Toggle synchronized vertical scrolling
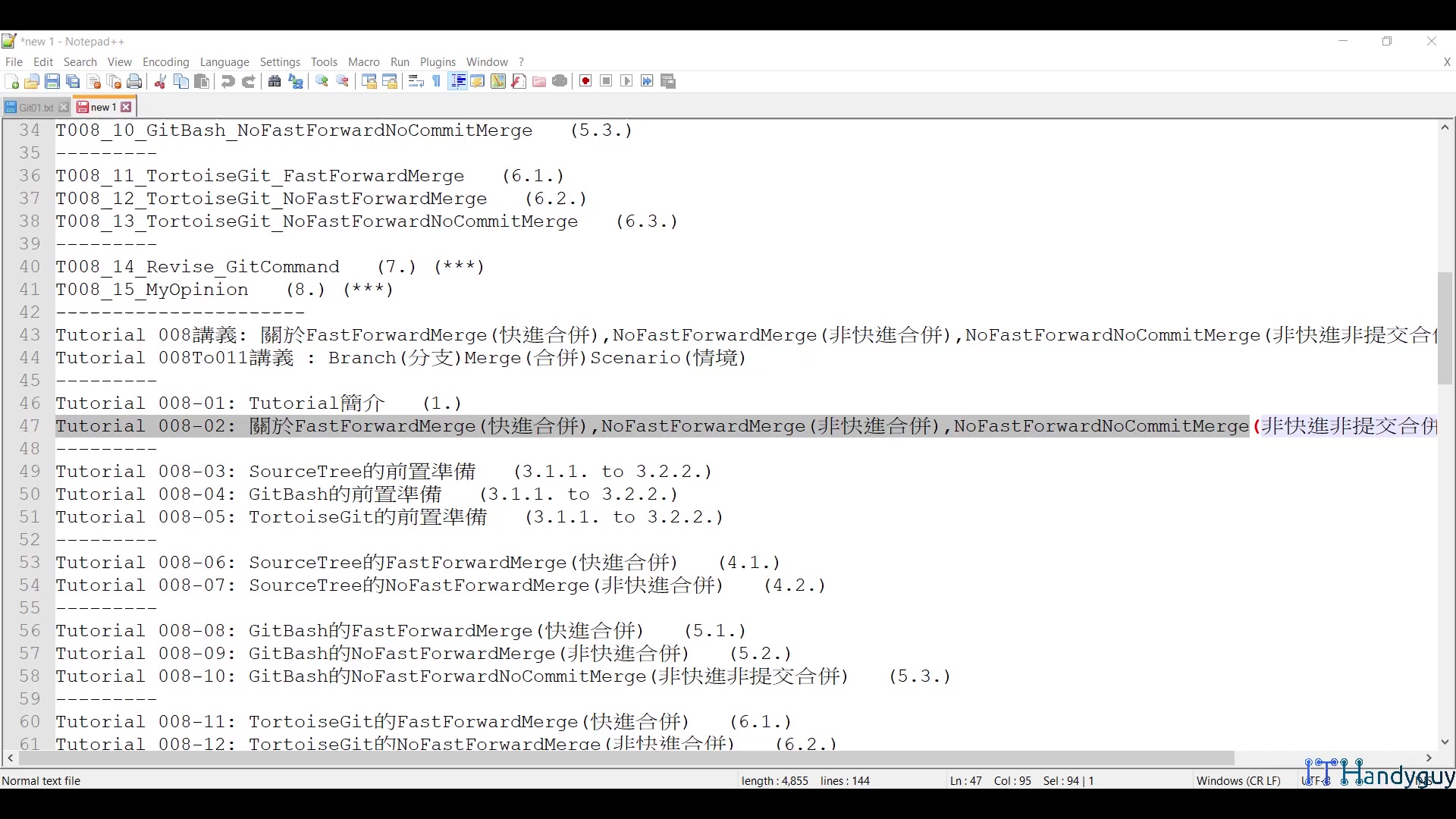The image size is (1456, 819). click(x=369, y=81)
